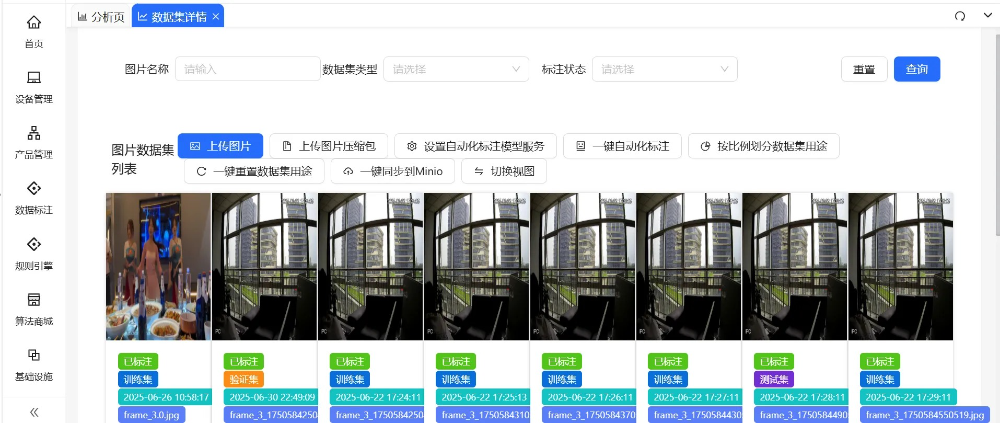Click 已标注 tag on the 测试集 card

[x=774, y=361]
